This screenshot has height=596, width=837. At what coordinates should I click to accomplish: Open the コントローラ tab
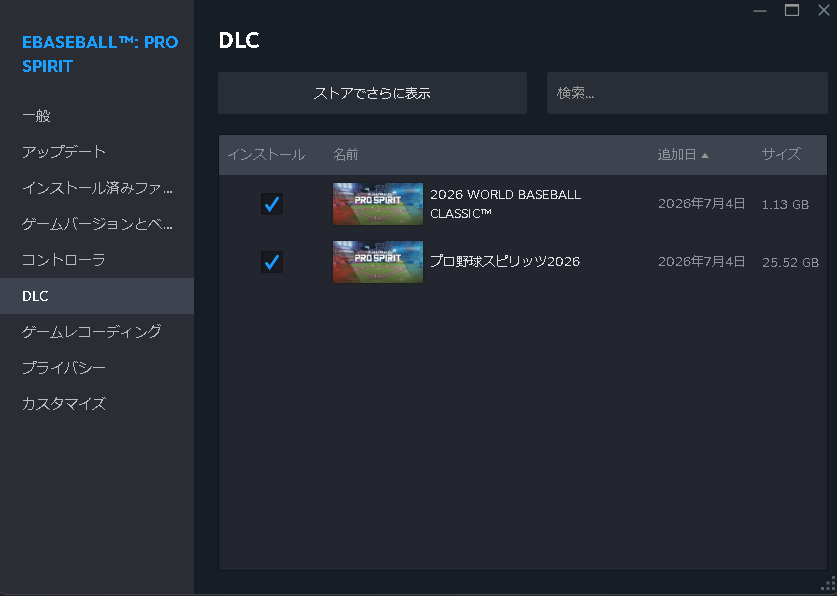[97, 260]
